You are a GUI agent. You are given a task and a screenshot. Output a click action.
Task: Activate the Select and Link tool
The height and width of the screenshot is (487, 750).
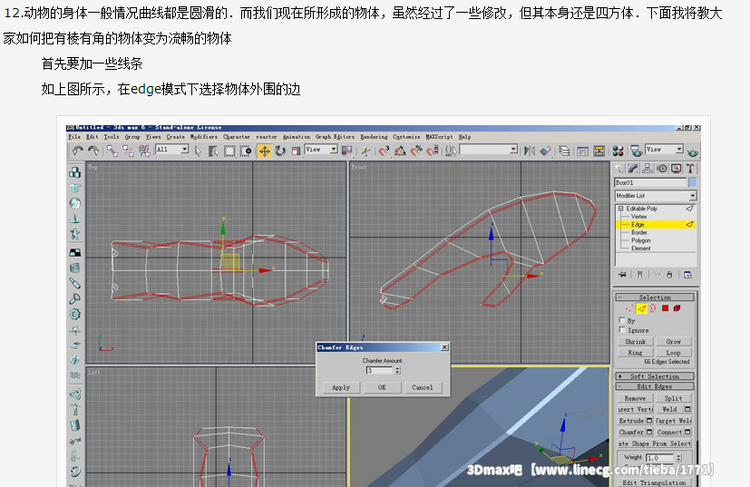112,151
